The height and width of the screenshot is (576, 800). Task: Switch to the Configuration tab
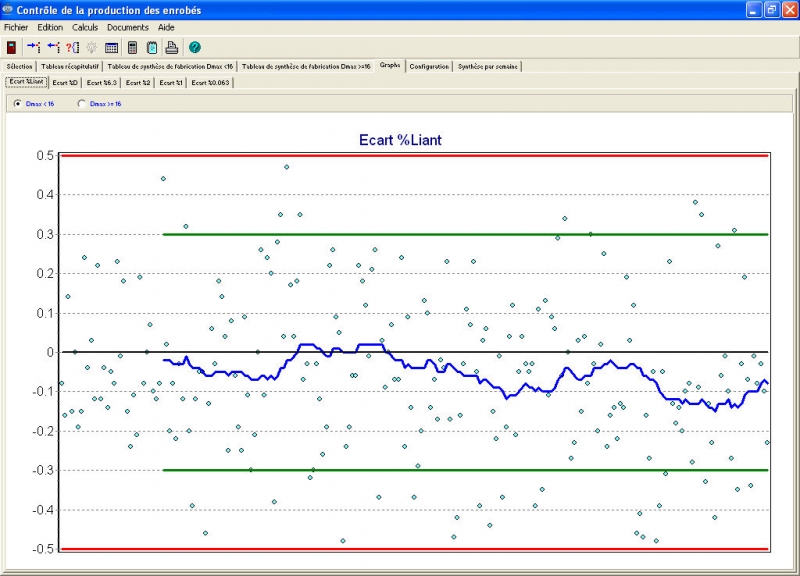coord(429,66)
